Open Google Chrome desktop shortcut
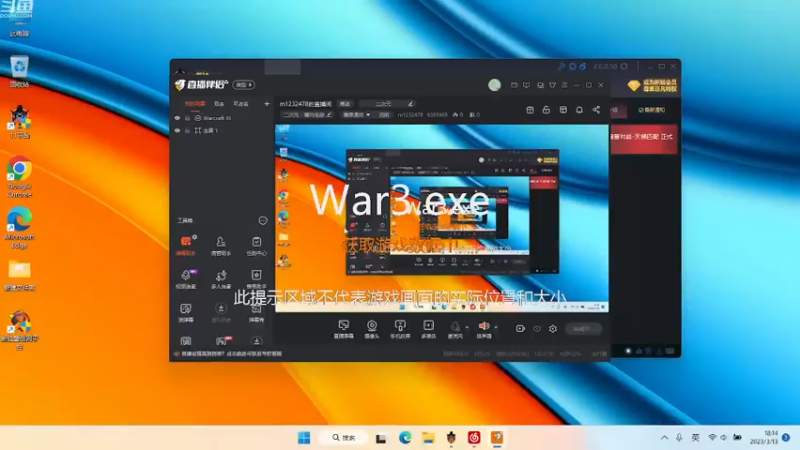Screen dimensions: 800x450 pyautogui.click(x=19, y=177)
